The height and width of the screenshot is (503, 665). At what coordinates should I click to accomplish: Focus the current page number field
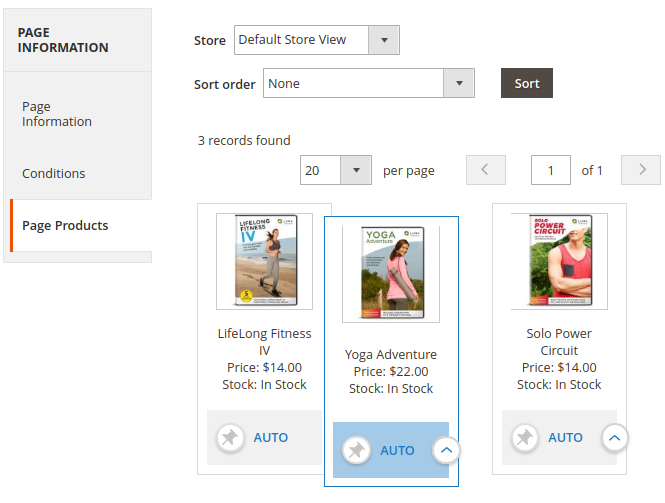(x=551, y=170)
